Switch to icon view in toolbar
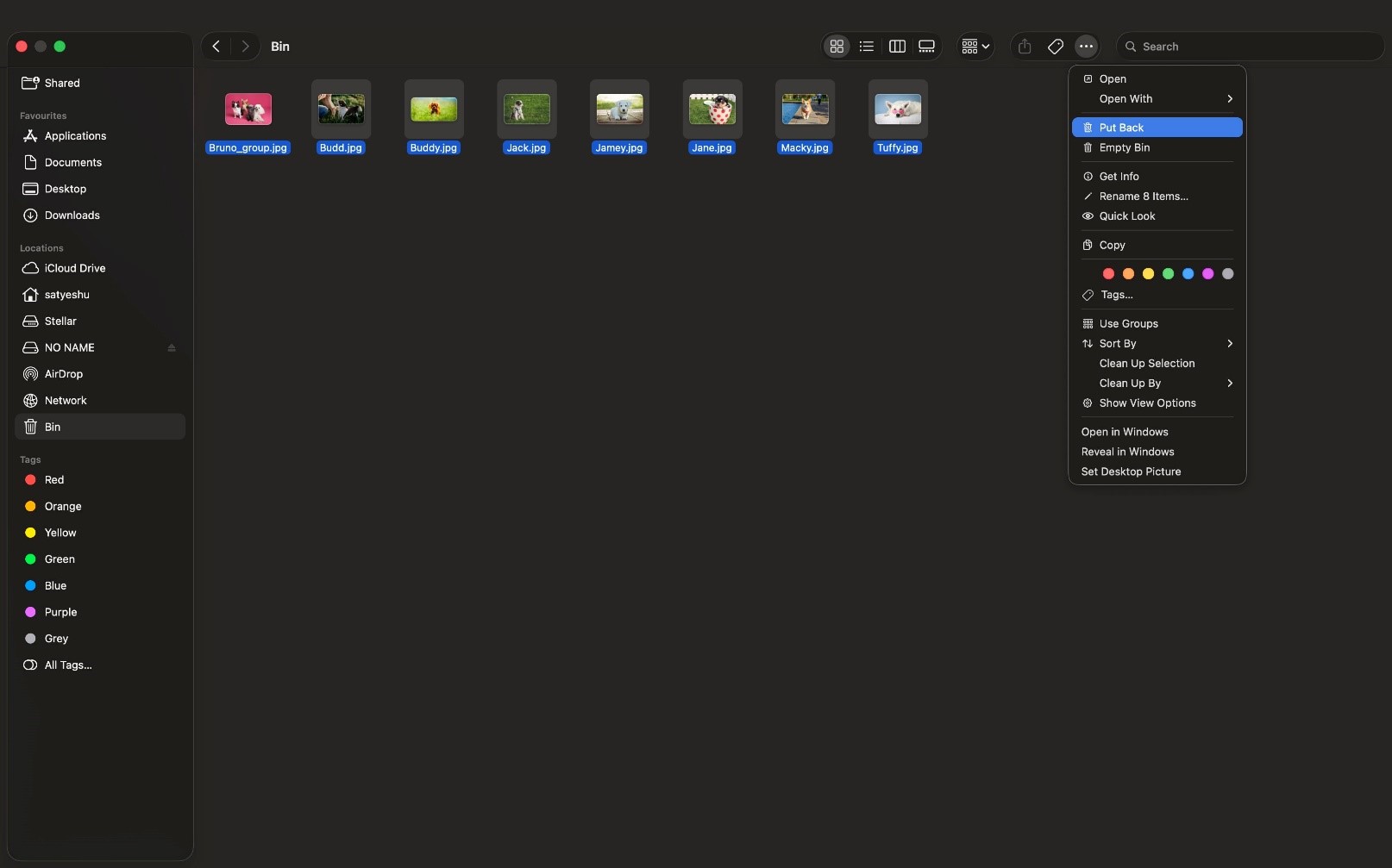The height and width of the screenshot is (868, 1392). click(836, 47)
